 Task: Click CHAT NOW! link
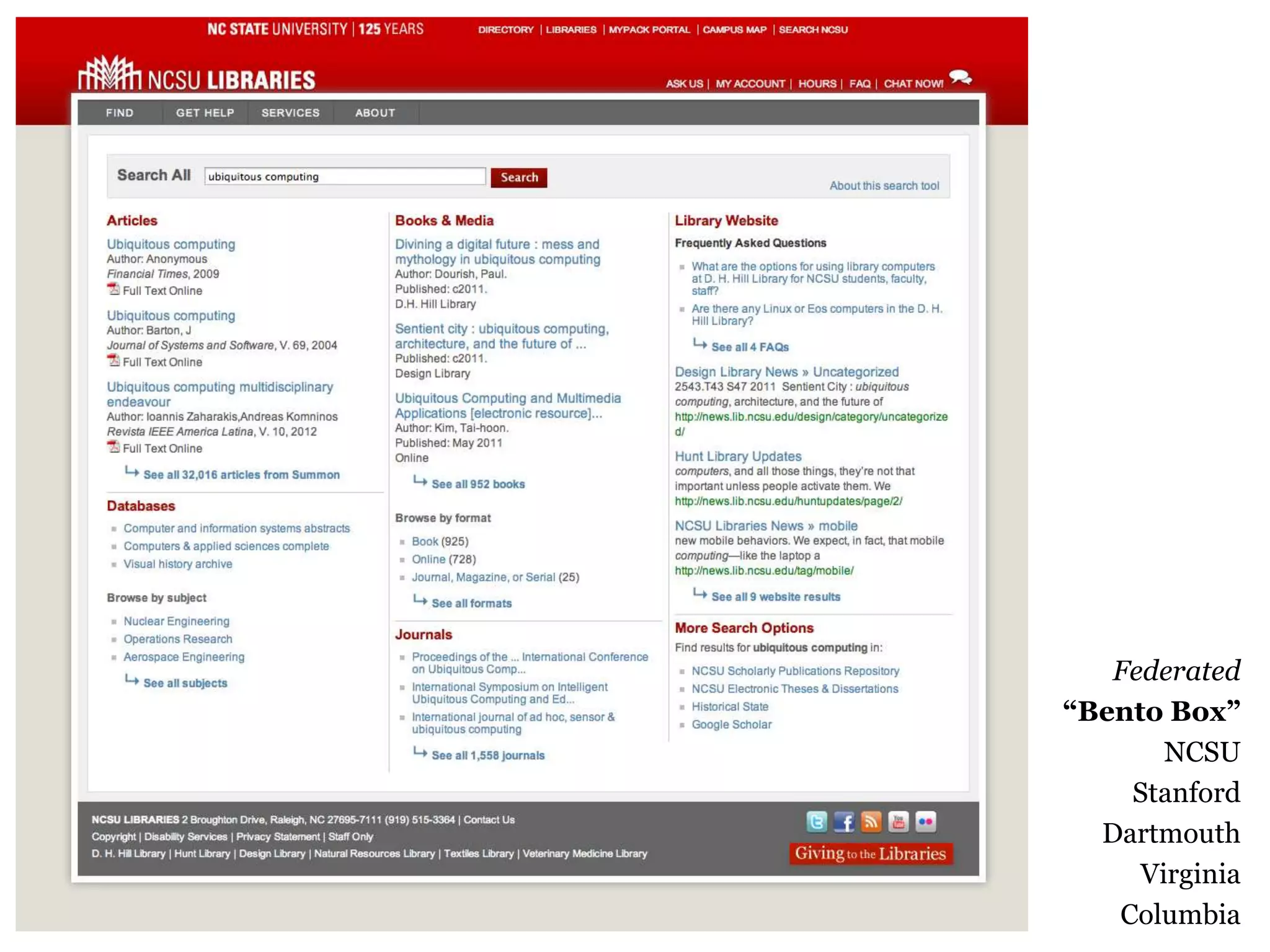tap(913, 84)
